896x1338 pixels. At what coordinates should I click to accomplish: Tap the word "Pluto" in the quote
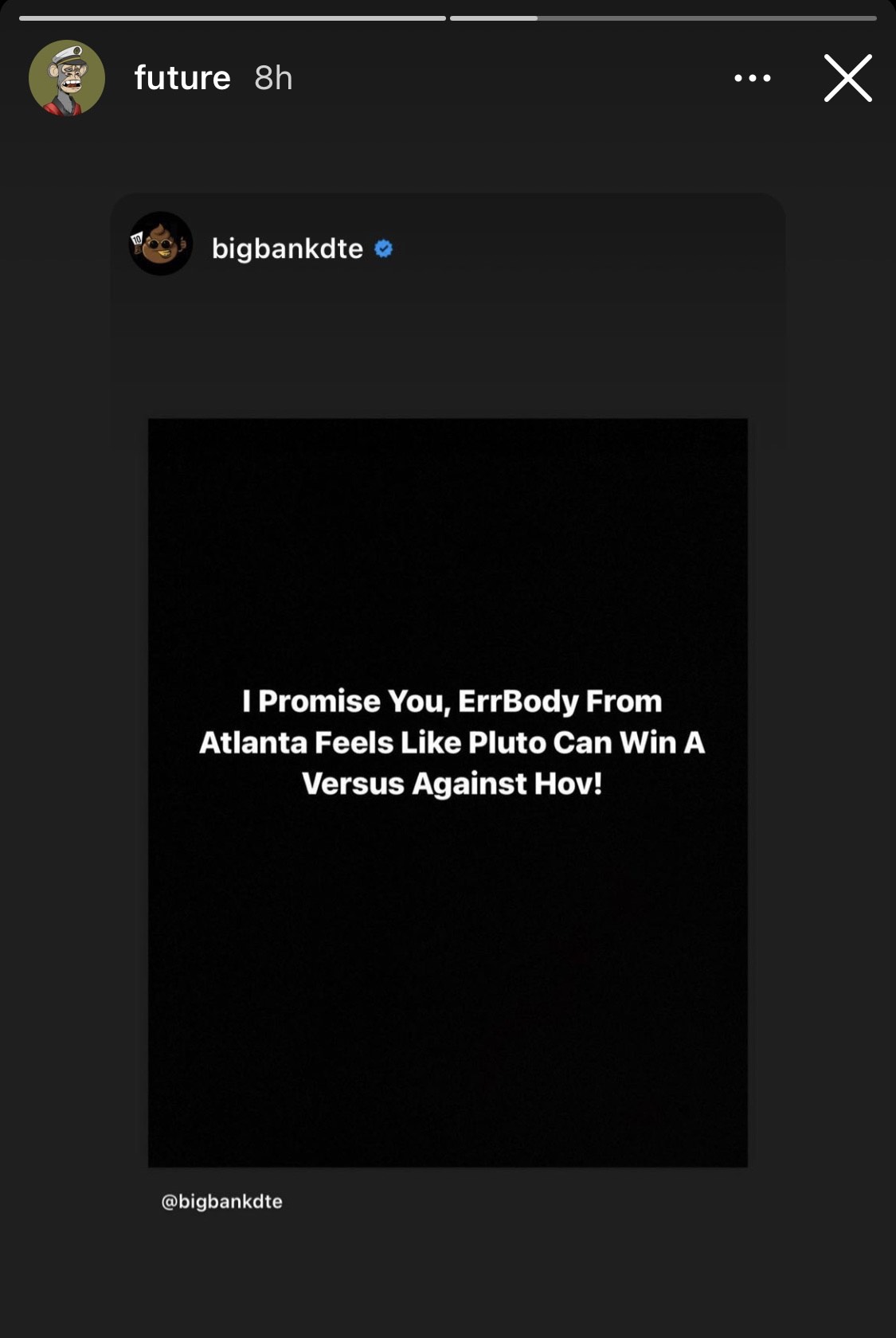pos(507,742)
